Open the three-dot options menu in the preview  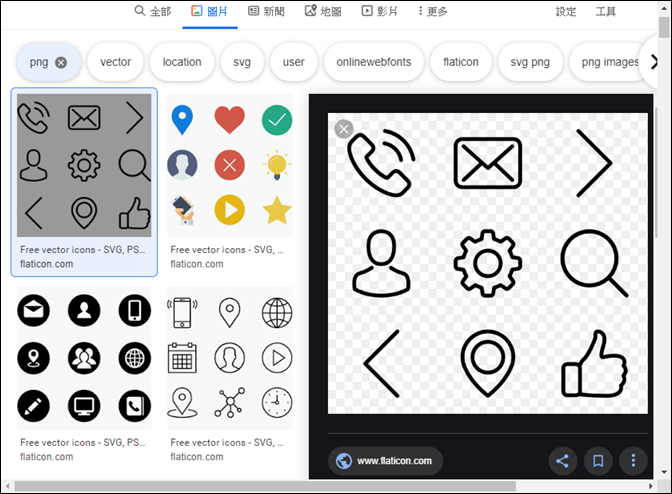tap(633, 461)
